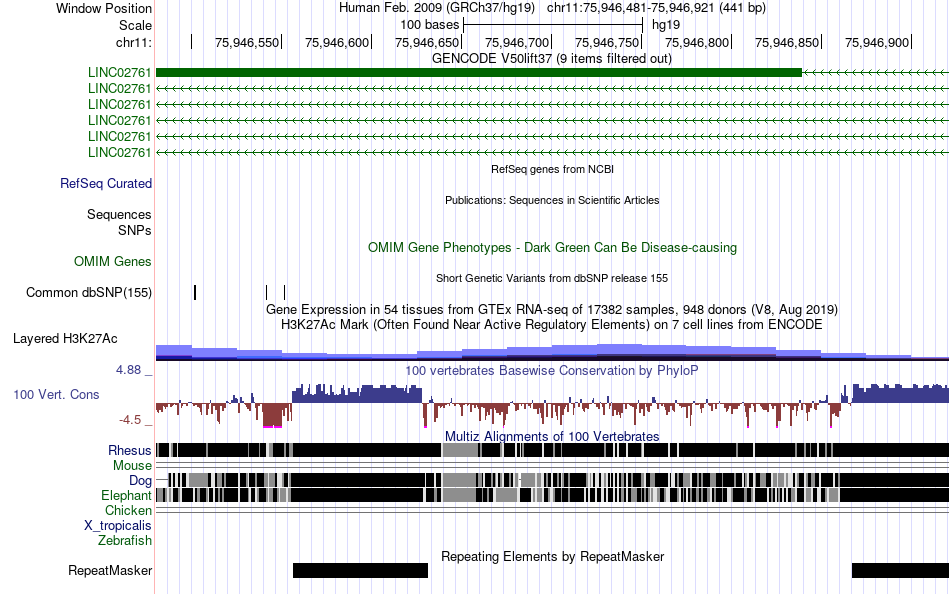
Task: Click the Layered H3K27Ac label
Action: pyautogui.click(x=65, y=339)
